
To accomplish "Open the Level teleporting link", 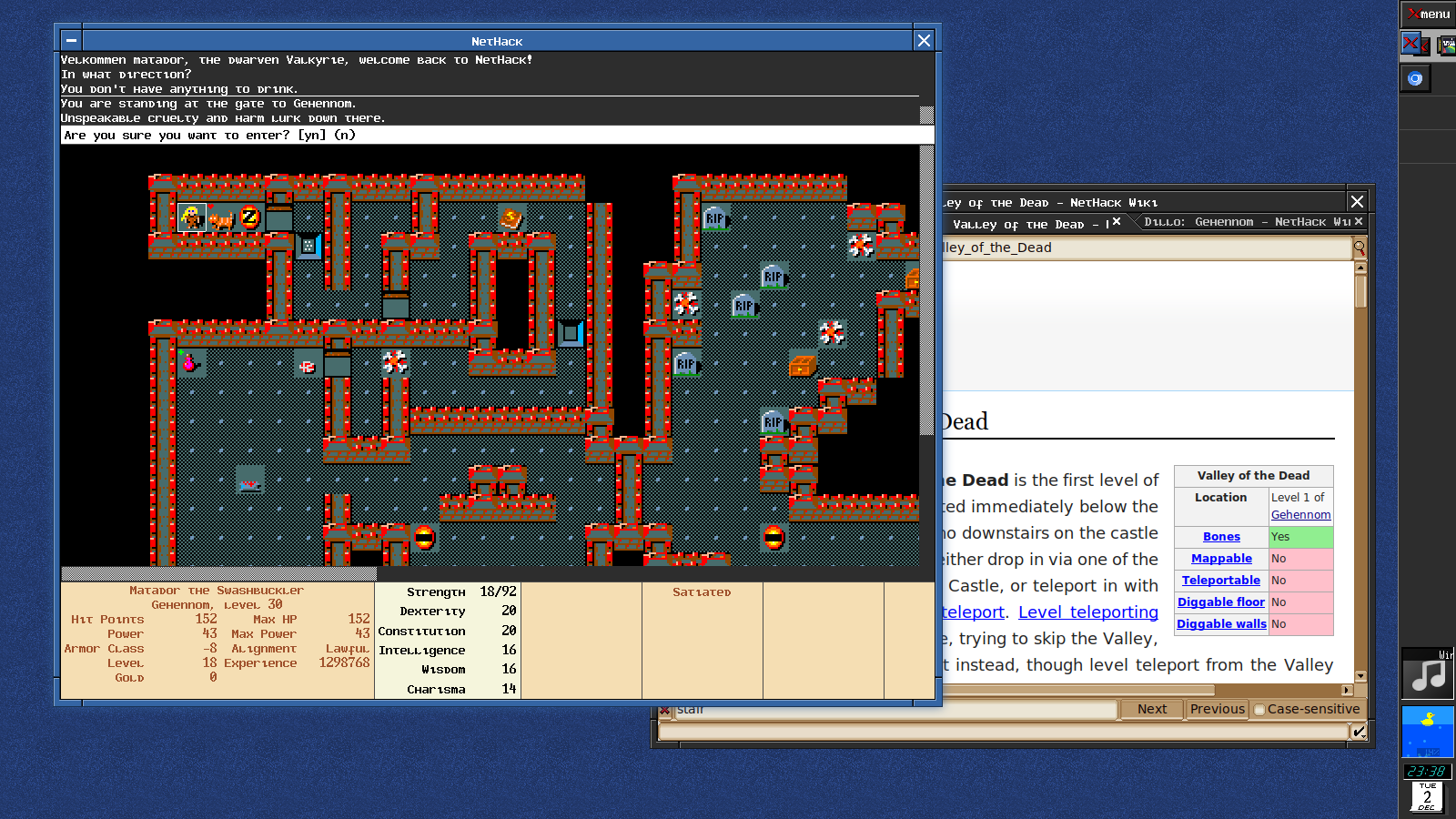I will coord(1087,612).
